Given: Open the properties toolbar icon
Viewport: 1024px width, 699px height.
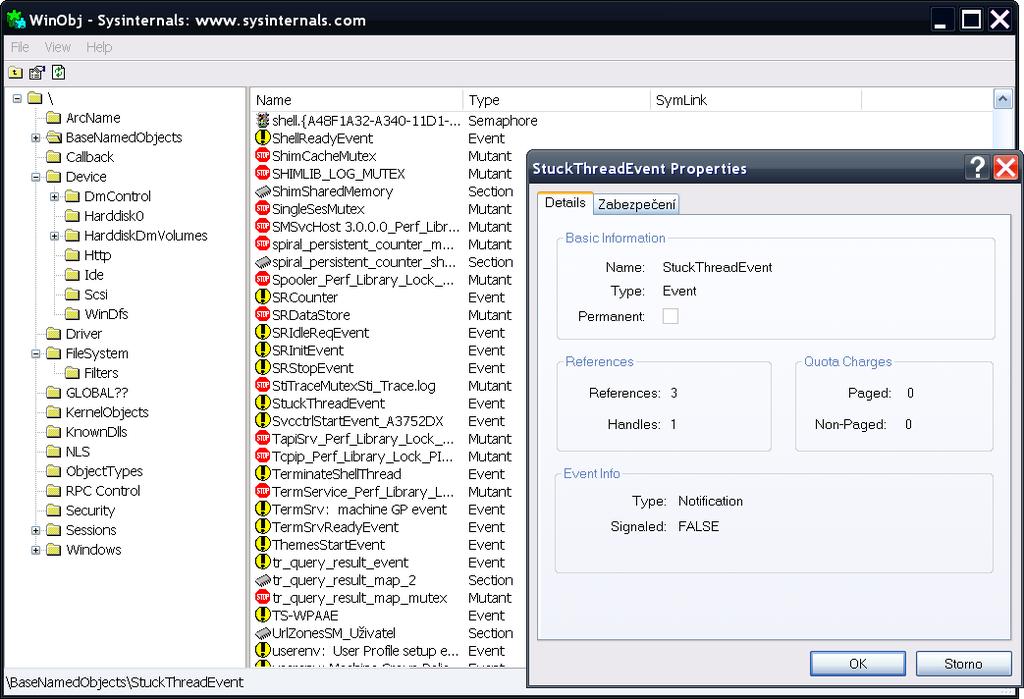Looking at the screenshot, I should coord(37,73).
